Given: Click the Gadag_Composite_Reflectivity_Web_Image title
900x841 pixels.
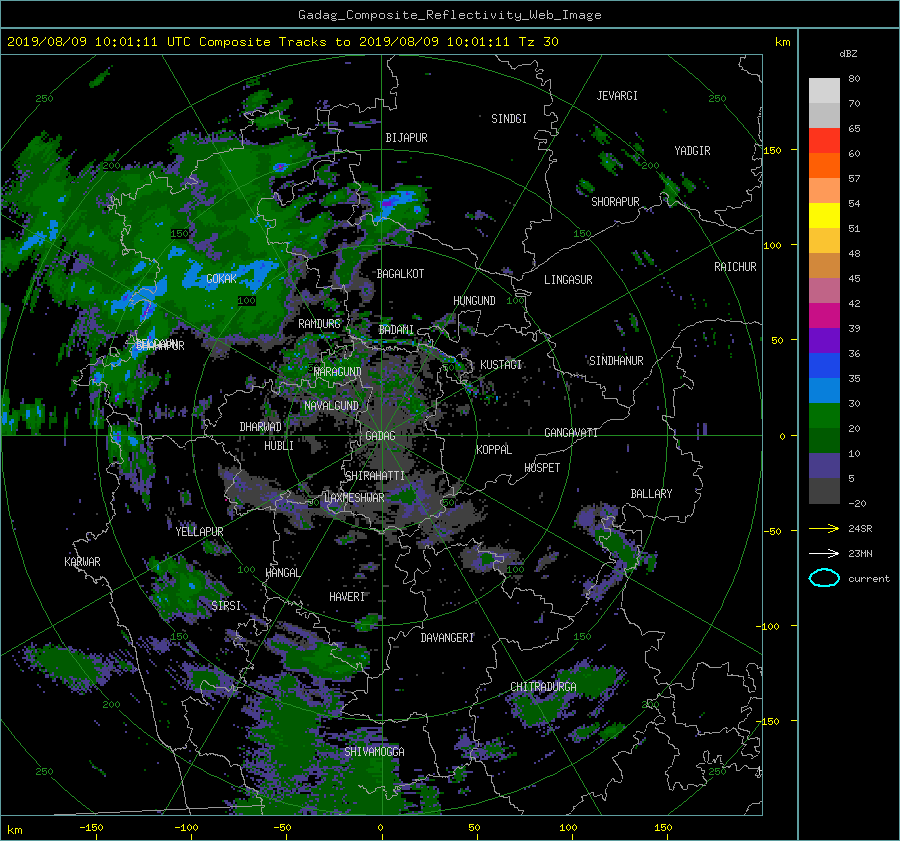Looking at the screenshot, I should click(449, 15).
